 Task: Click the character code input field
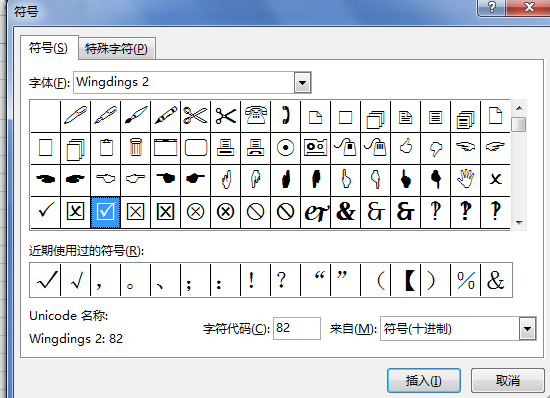[x=297, y=328]
